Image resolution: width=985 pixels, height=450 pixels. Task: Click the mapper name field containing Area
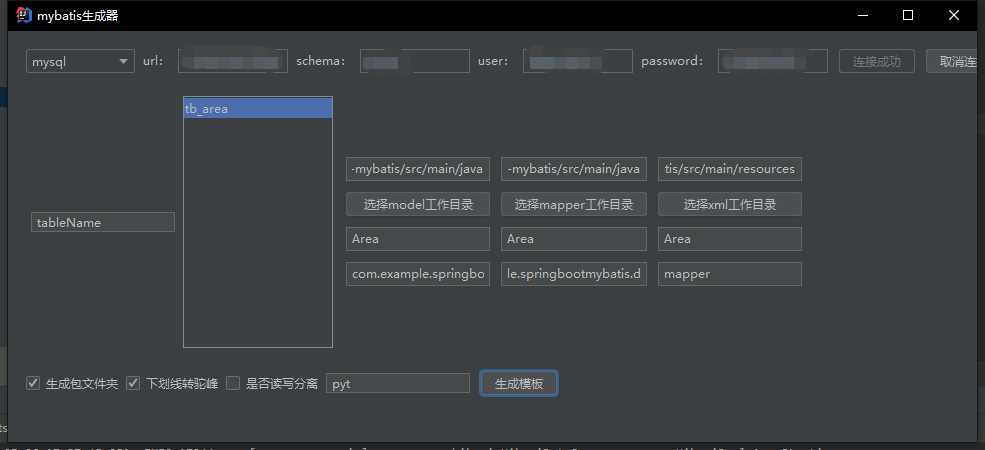pyautogui.click(x=574, y=239)
